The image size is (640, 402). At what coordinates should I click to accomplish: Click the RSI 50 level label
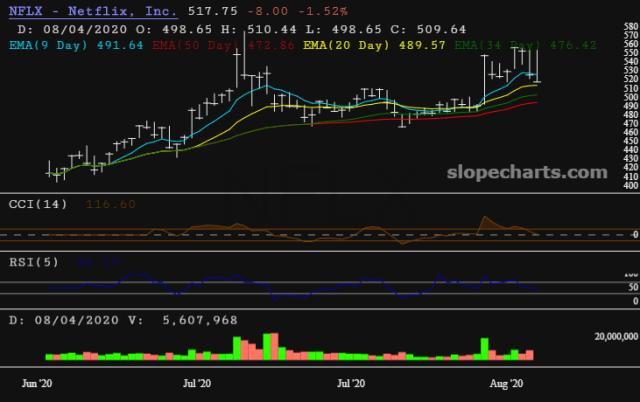[x=633, y=287]
